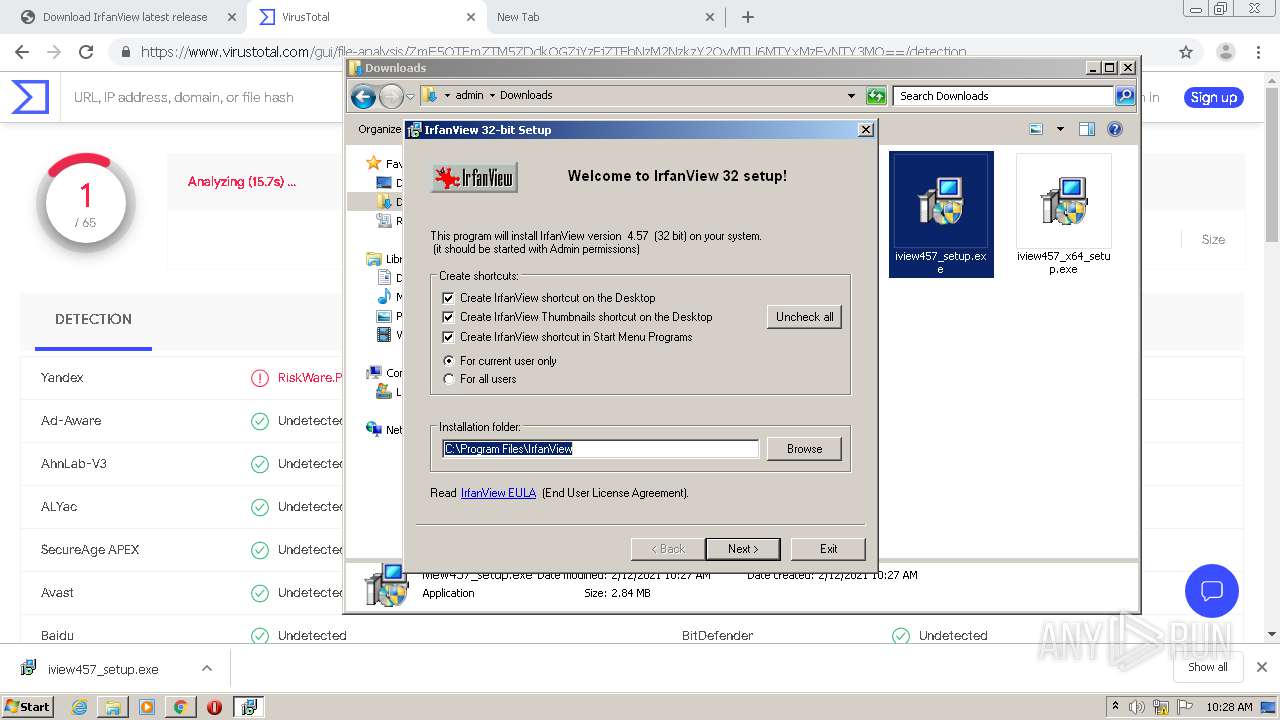Click the change view icon in Explorer
This screenshot has width=1280, height=720.
click(x=1036, y=129)
